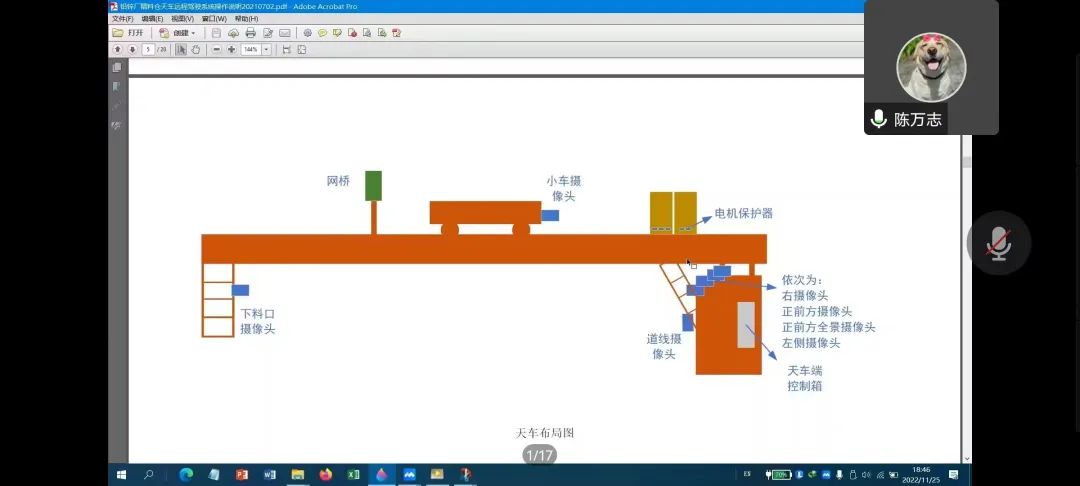
Task: Open the bookmarks side panel
Action: tap(117, 86)
